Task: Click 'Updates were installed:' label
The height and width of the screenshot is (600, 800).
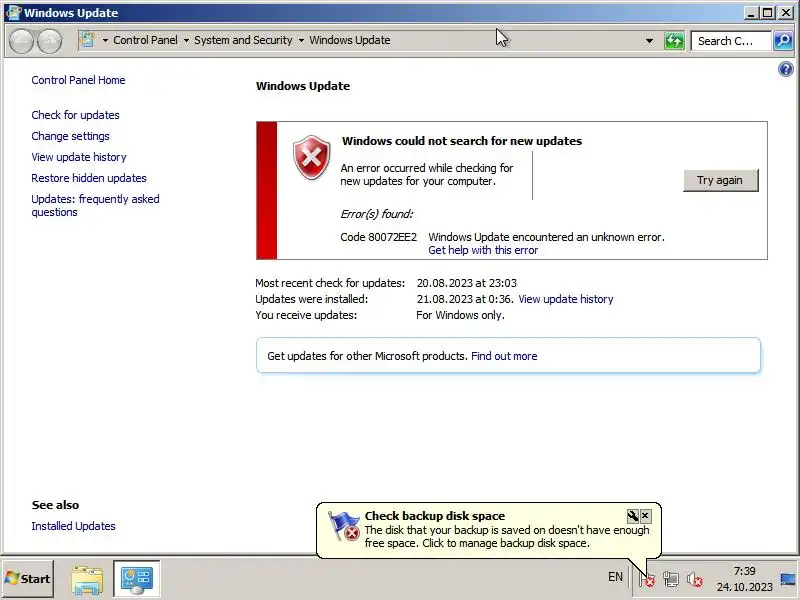Action: (311, 299)
